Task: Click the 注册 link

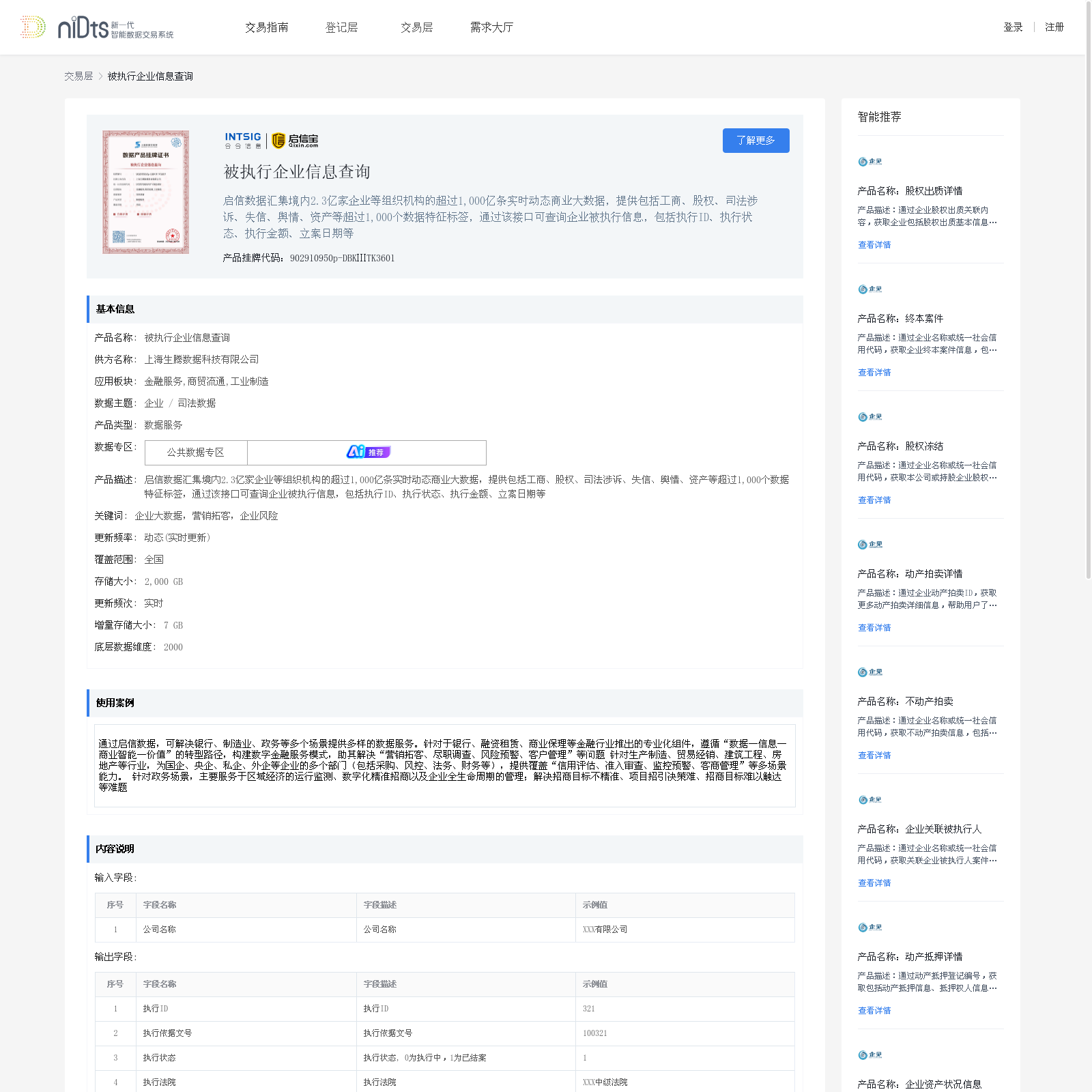Action: pyautogui.click(x=1054, y=27)
